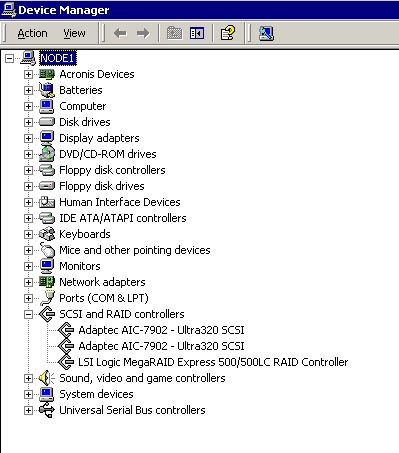Select the NODE1 tree label

pos(58,58)
